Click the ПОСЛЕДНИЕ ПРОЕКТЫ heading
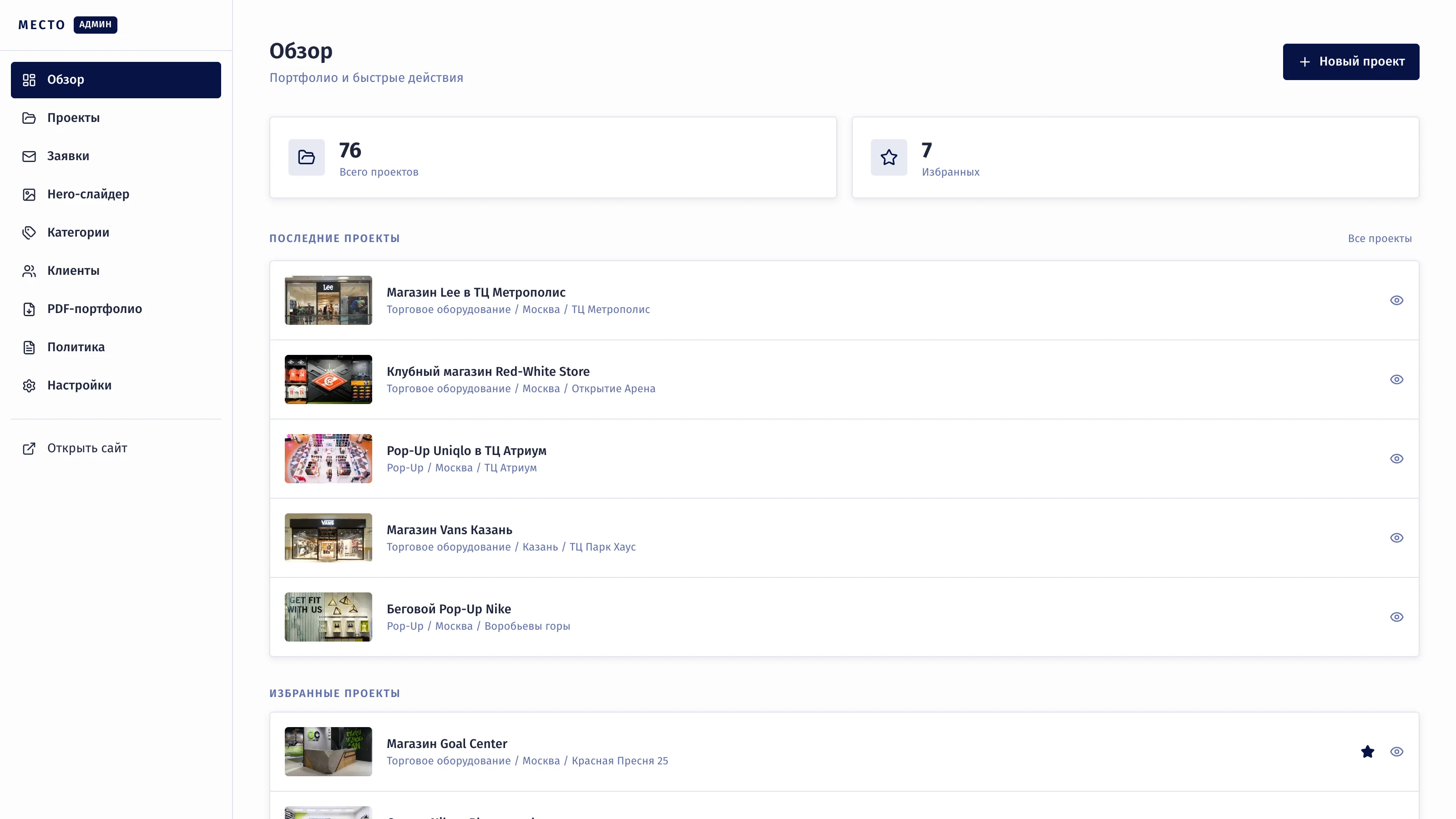 pos(334,238)
